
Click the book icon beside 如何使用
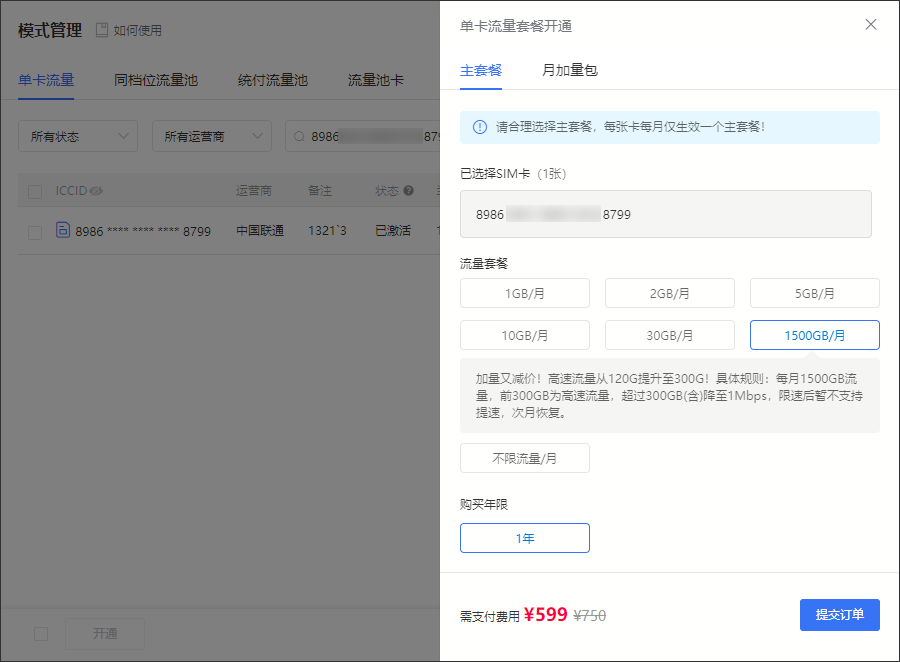tap(102, 30)
